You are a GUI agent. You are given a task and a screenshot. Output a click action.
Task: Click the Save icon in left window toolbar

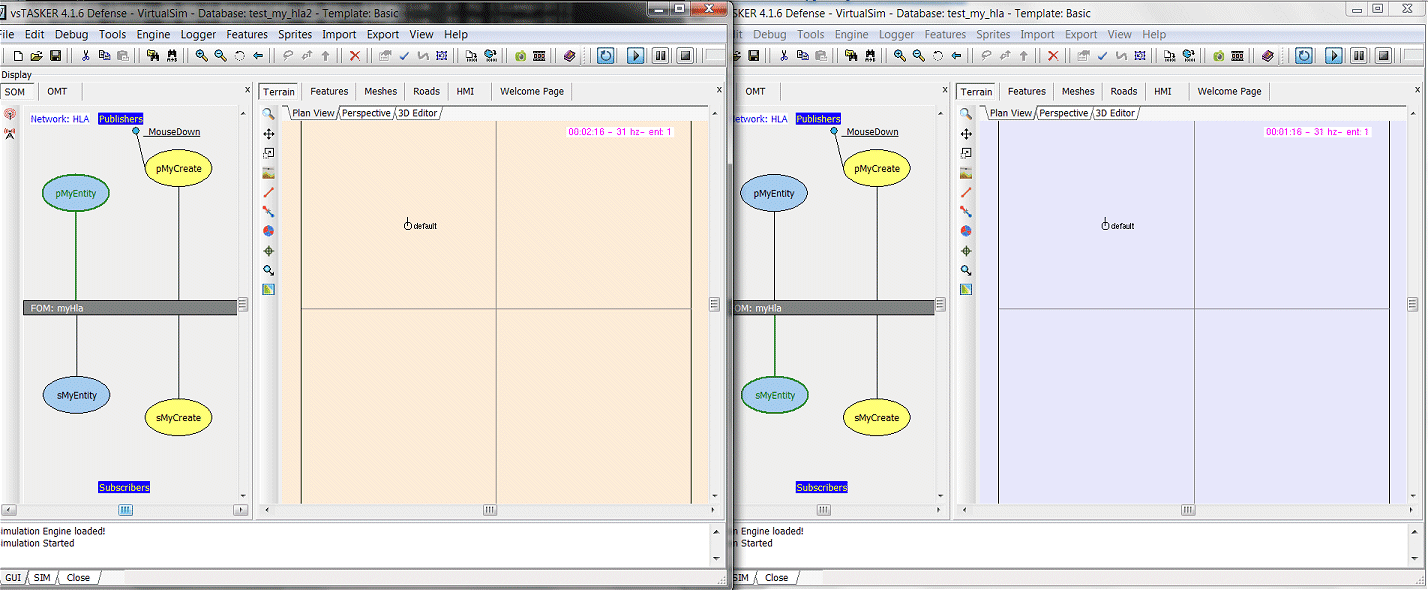coord(55,56)
